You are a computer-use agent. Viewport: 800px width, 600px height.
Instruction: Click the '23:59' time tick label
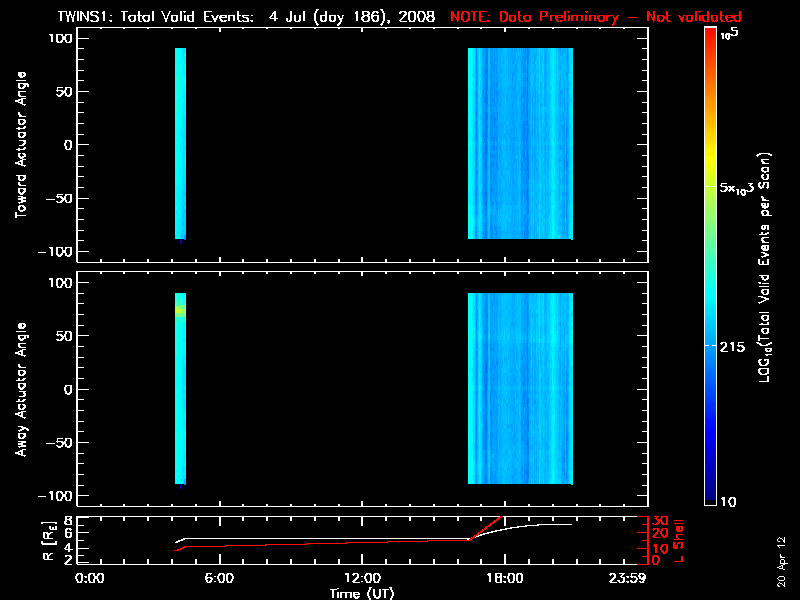point(628,578)
